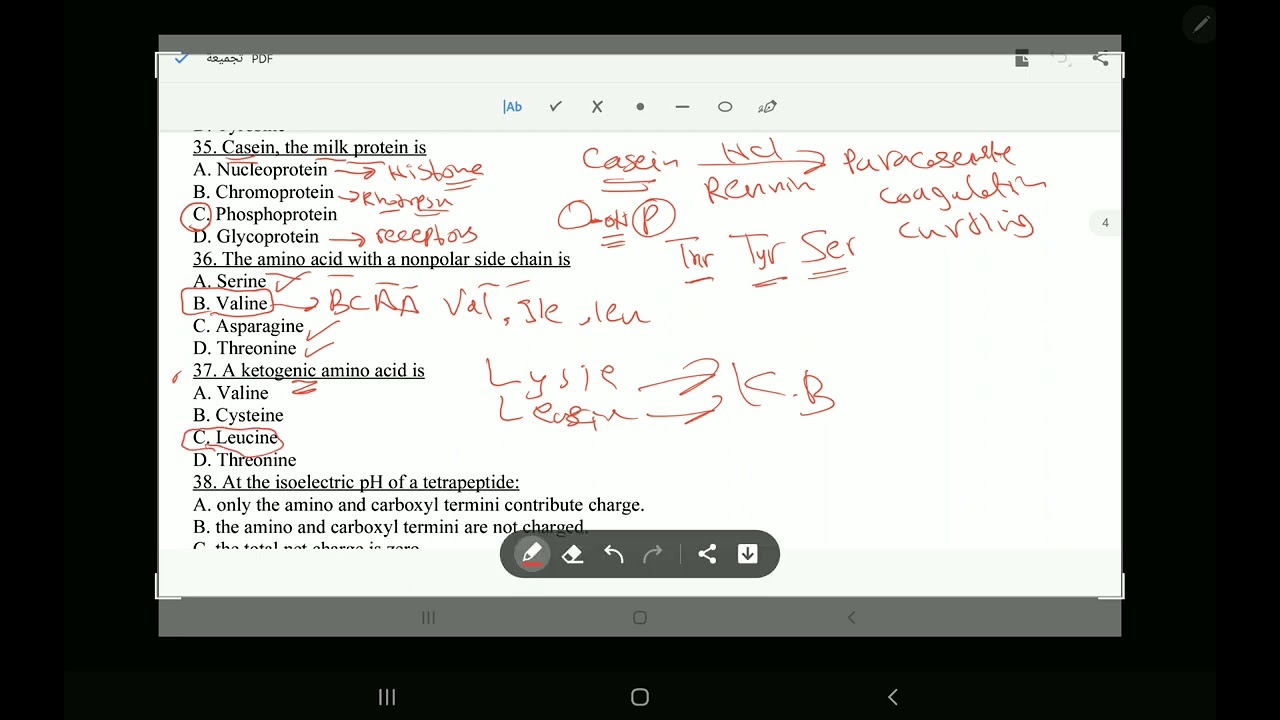
Task: Select the dot mark tool
Action: point(640,107)
